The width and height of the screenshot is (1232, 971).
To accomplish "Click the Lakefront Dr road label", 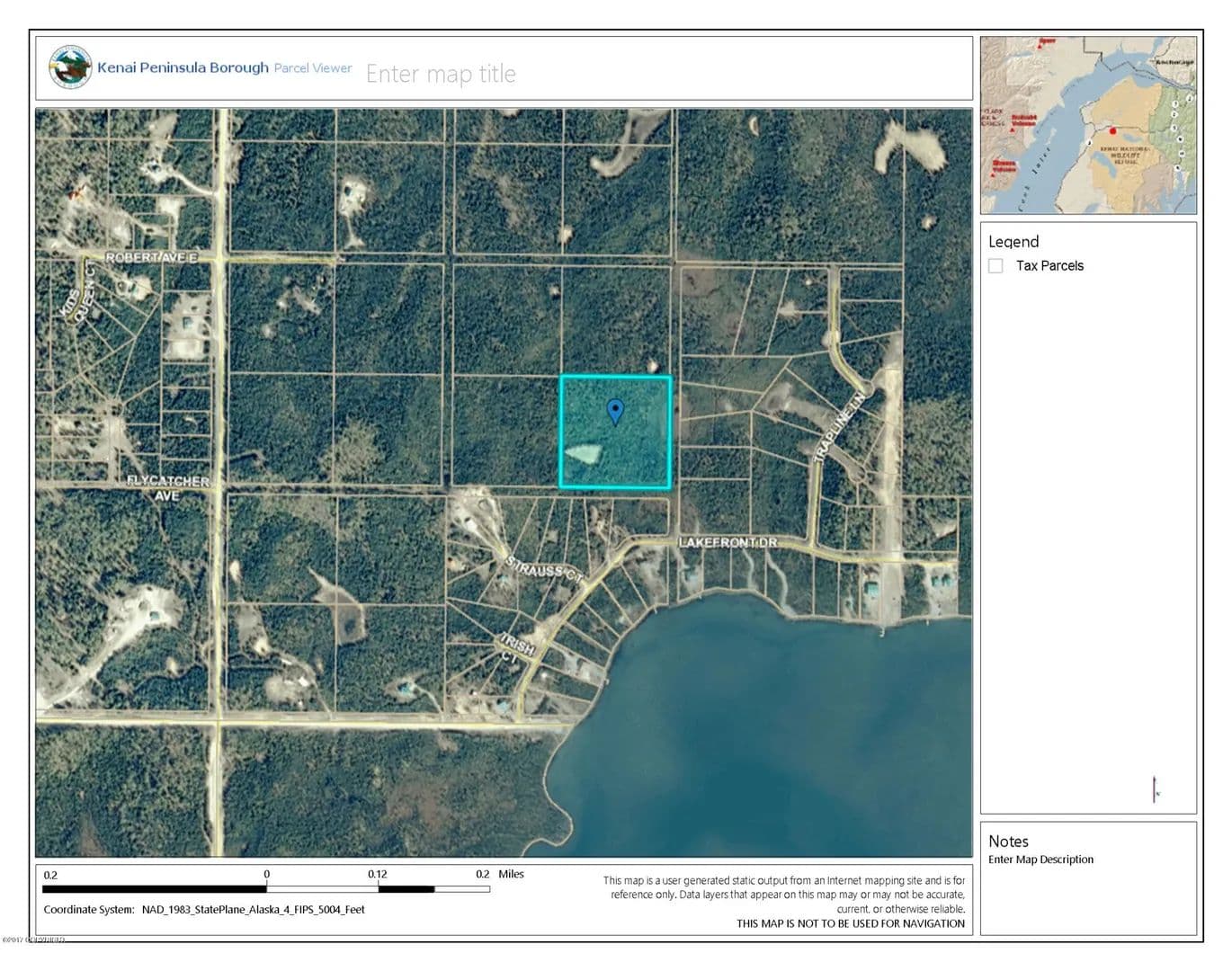I will 727,542.
